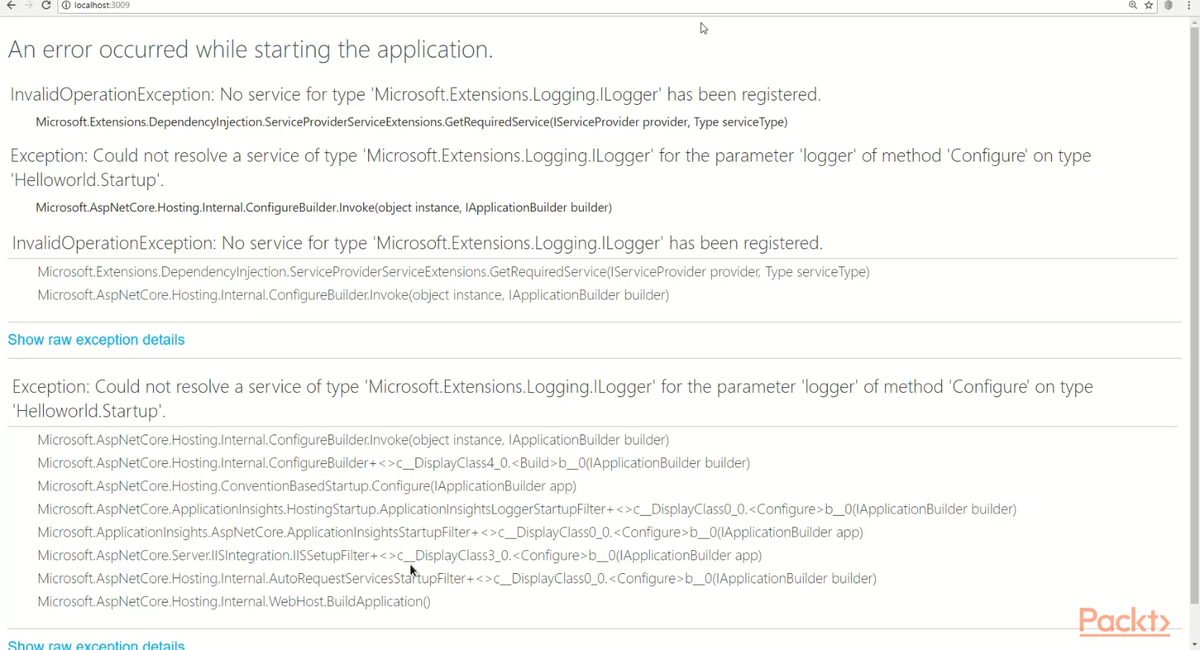Show raw exception details for InvalidOperationException

pos(96,340)
